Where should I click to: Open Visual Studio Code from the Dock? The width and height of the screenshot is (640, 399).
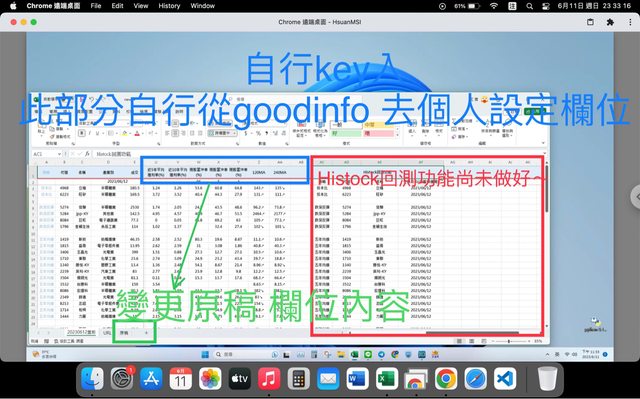[504, 379]
